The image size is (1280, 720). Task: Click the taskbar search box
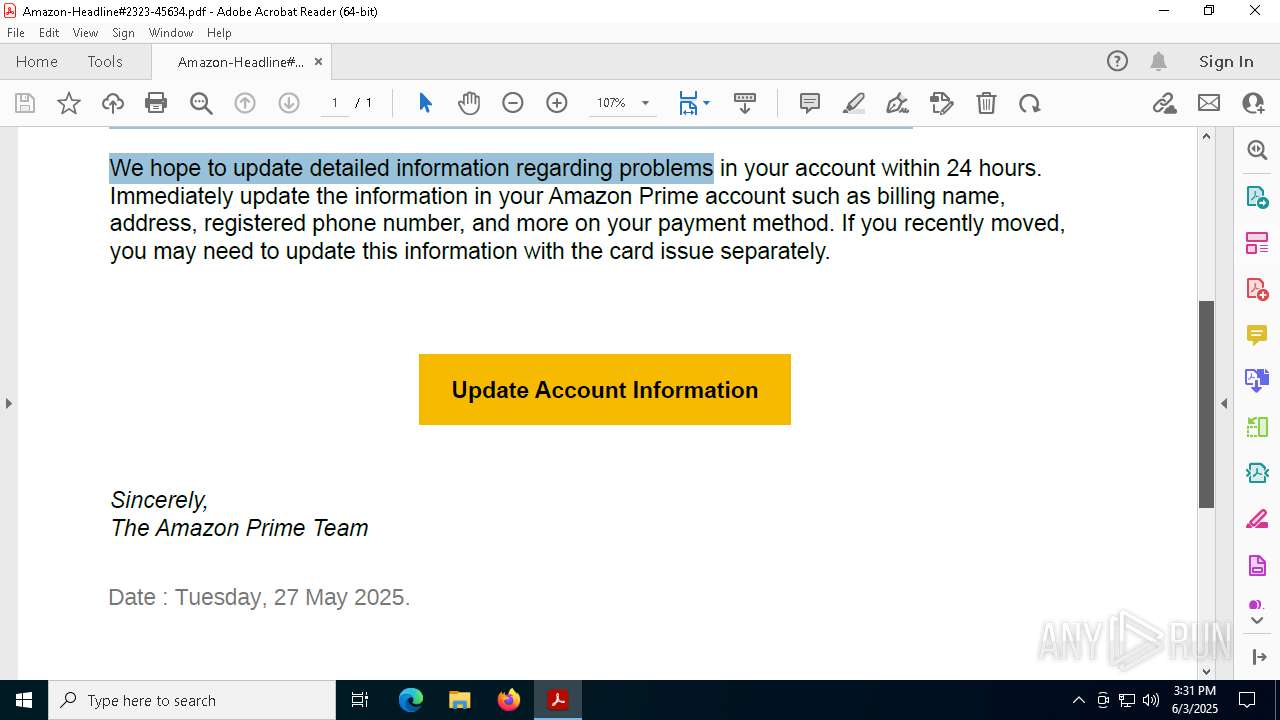pos(192,700)
